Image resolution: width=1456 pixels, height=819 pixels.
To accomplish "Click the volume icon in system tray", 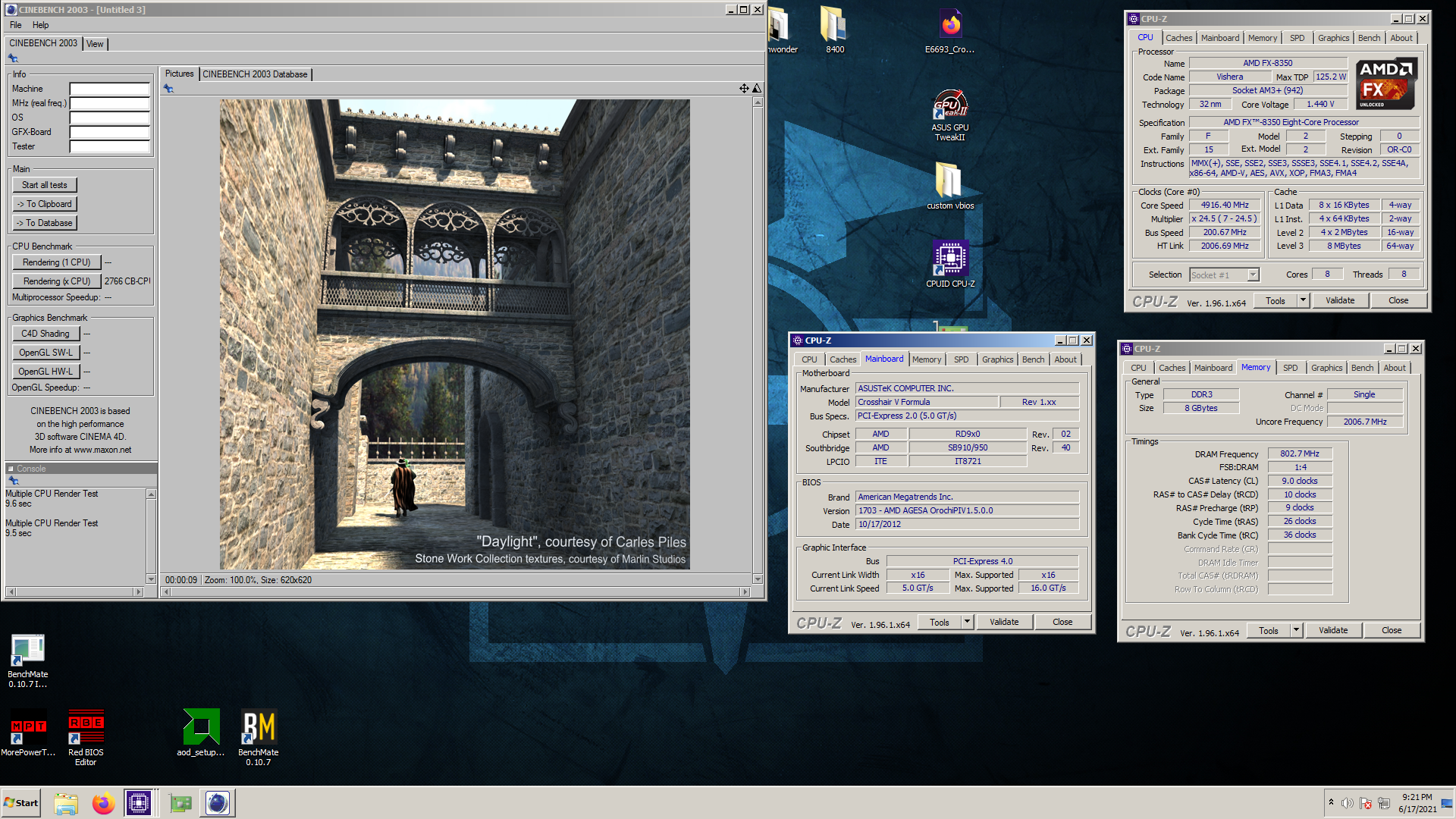I will (x=1347, y=803).
